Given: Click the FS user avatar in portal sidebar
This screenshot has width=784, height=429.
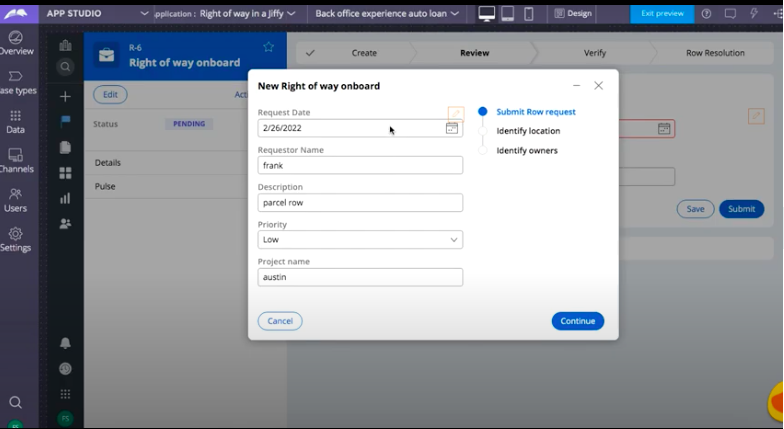Looking at the screenshot, I should click(65, 418).
